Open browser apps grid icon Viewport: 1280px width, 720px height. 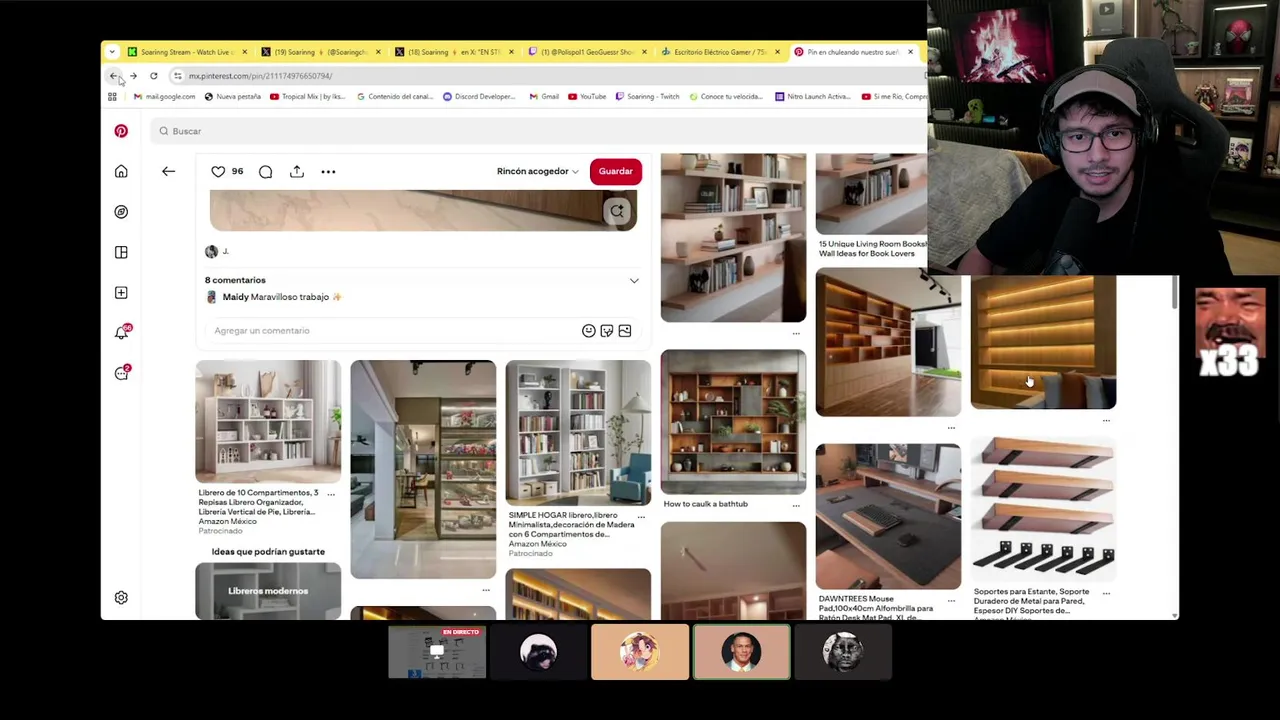(112, 97)
